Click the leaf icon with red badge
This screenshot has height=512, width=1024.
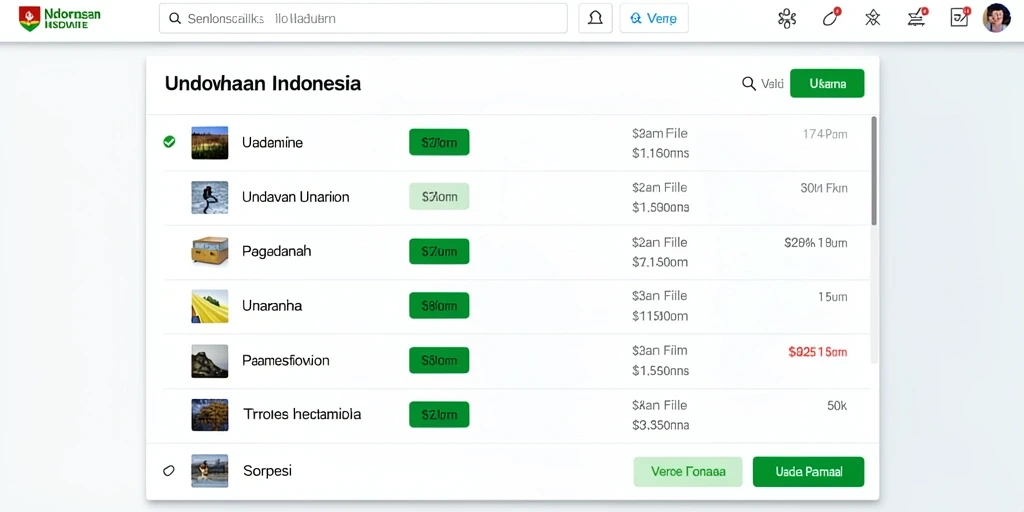coord(831,18)
